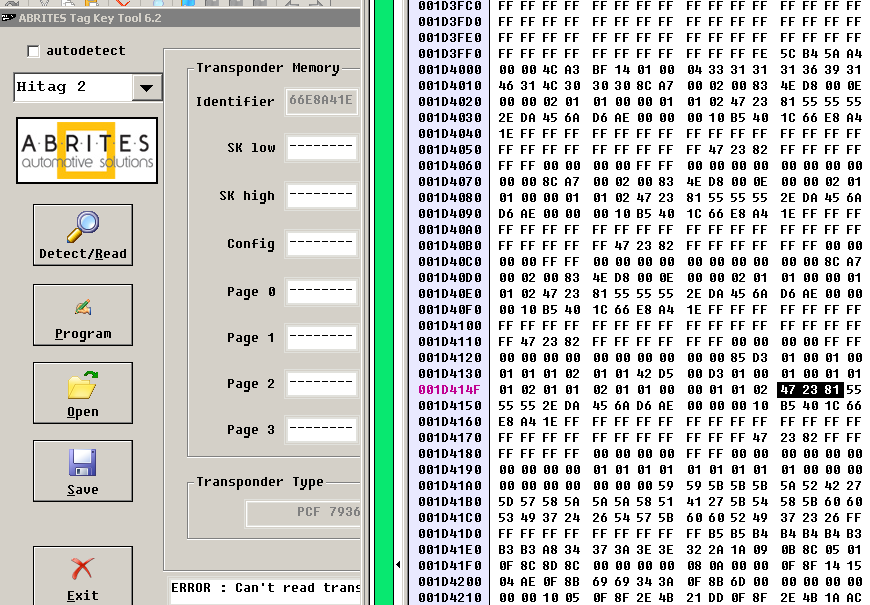Click the SK low input field

[321, 148]
